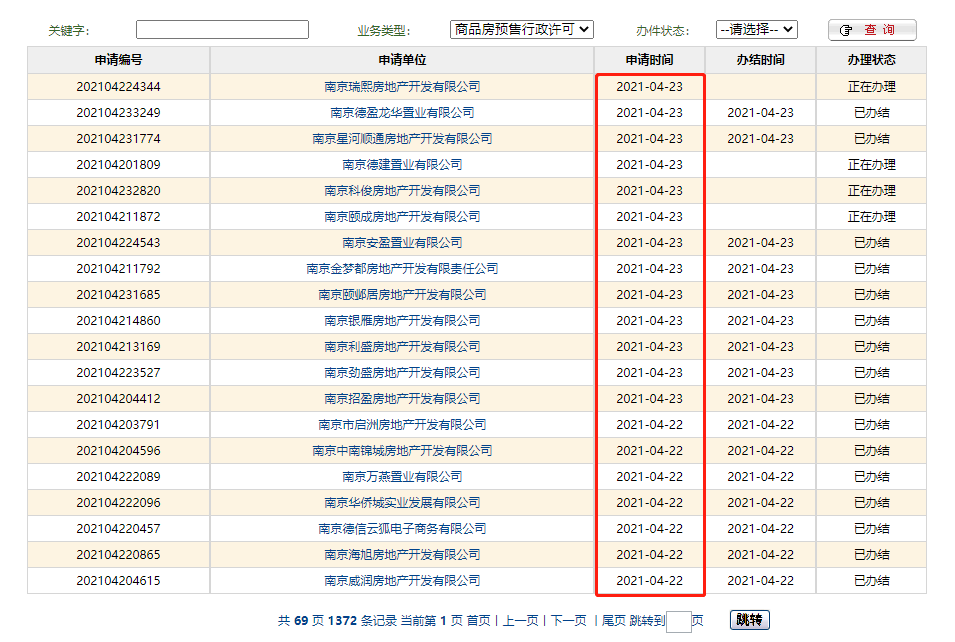This screenshot has width=955, height=642.
Task: Open the 业务类型 dropdown
Action: click(x=521, y=30)
